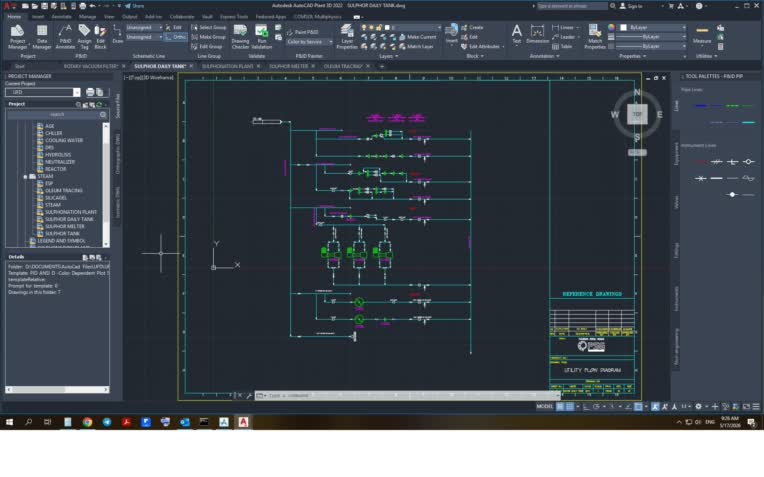Click the help search keyword box
Viewport: 764px width, 477px height.
point(572,6)
